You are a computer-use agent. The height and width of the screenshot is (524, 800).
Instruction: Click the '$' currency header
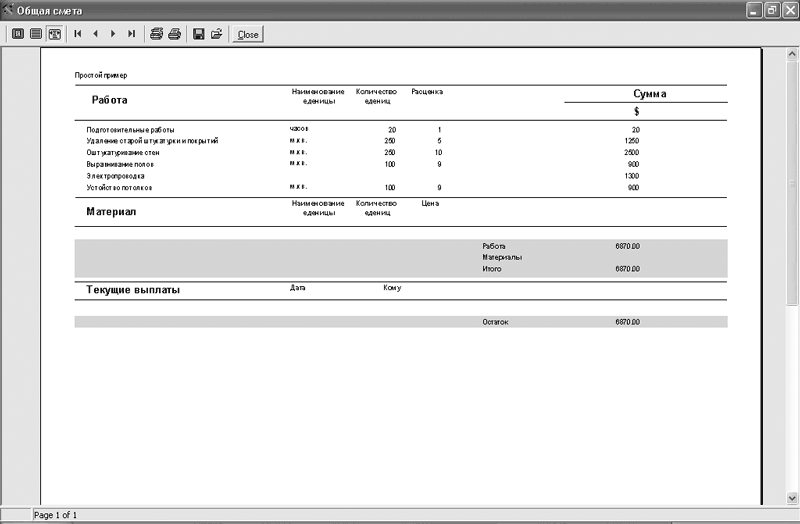click(636, 111)
